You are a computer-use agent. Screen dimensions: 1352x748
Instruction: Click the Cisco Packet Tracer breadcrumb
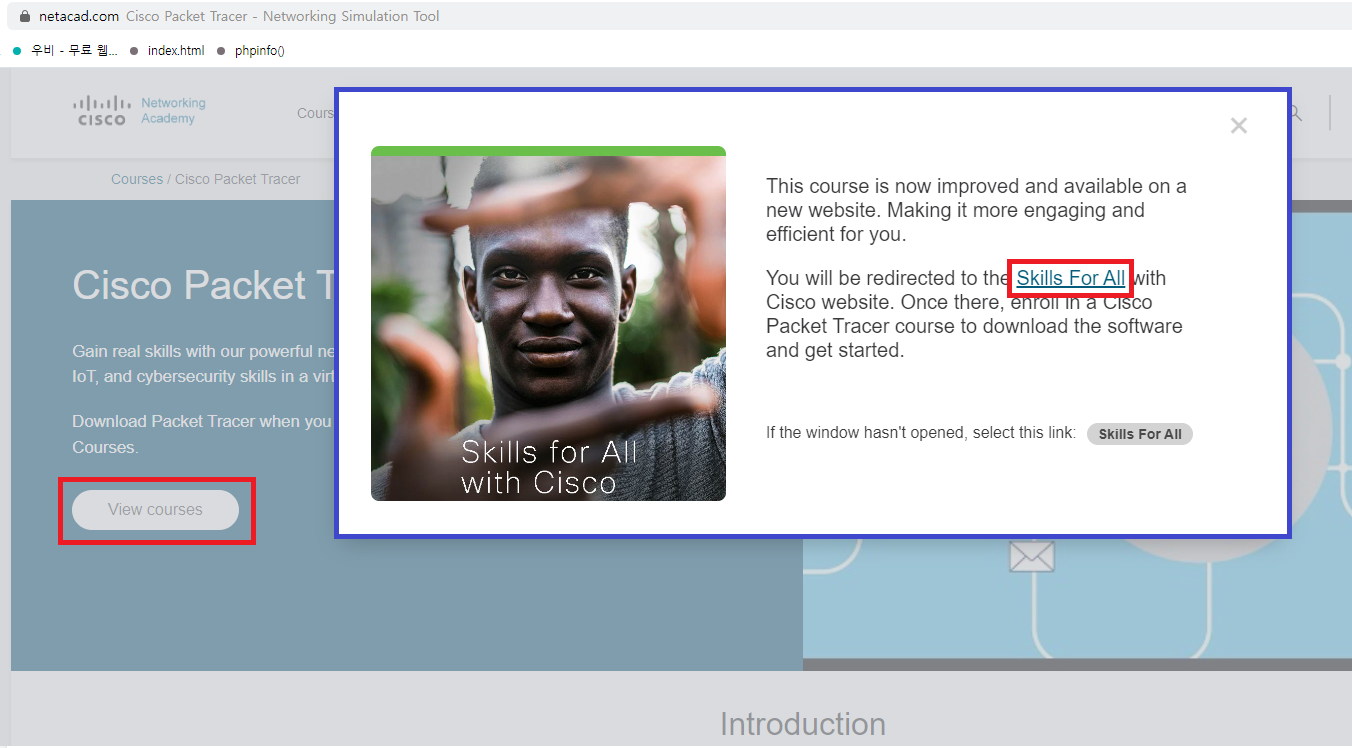(238, 179)
